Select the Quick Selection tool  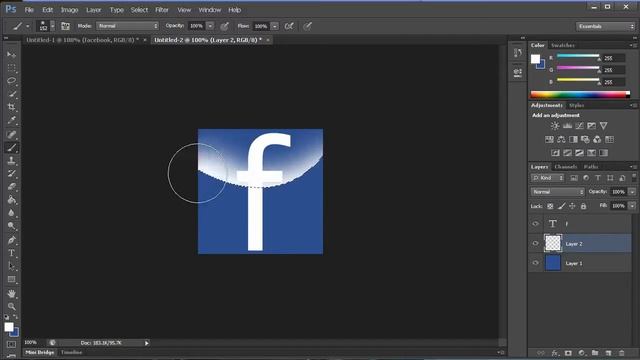click(x=11, y=94)
